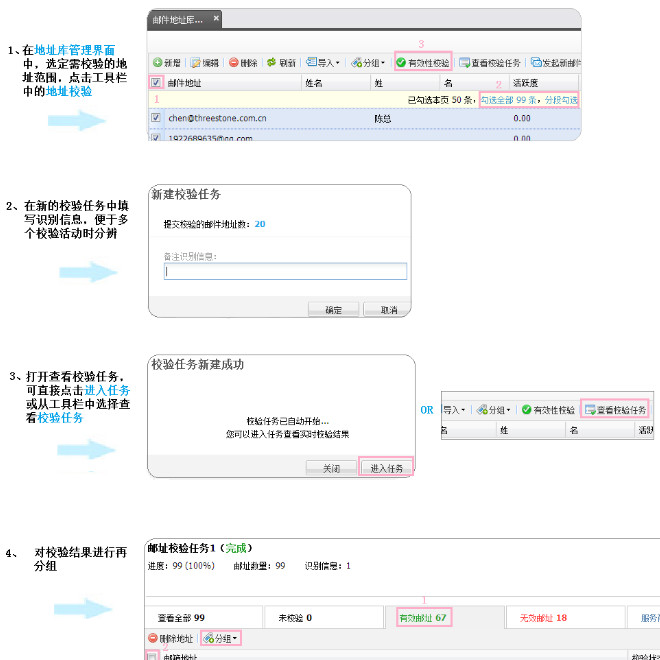Viewport: 660px width, 660px height.
Task: Click the 勾选全部 99 条 link
Action: tap(509, 100)
